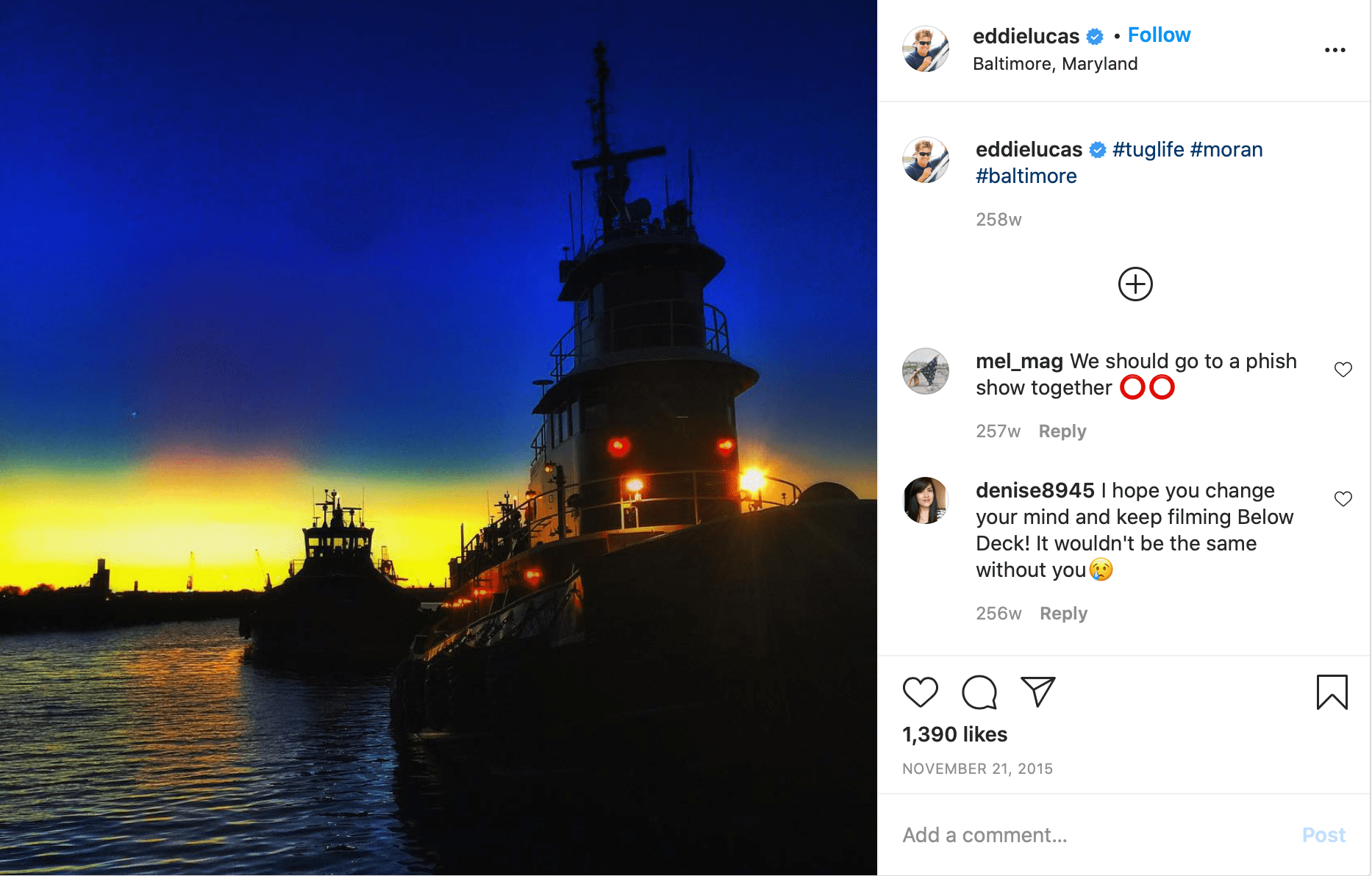Image resolution: width=1372 pixels, height=876 pixels.
Task: Expand replies under denise8945's comment
Action: [x=1063, y=613]
